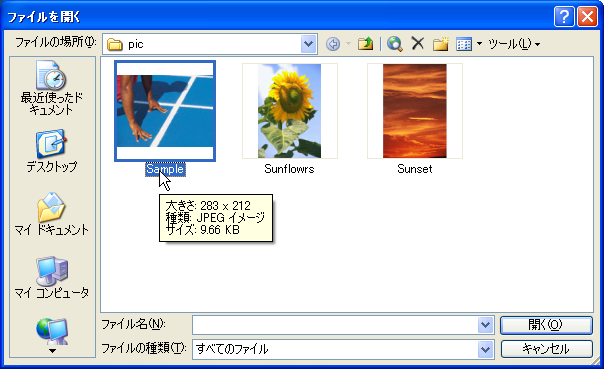Click the 開く(O) button
Image resolution: width=604 pixels, height=369 pixels.
pos(546,325)
